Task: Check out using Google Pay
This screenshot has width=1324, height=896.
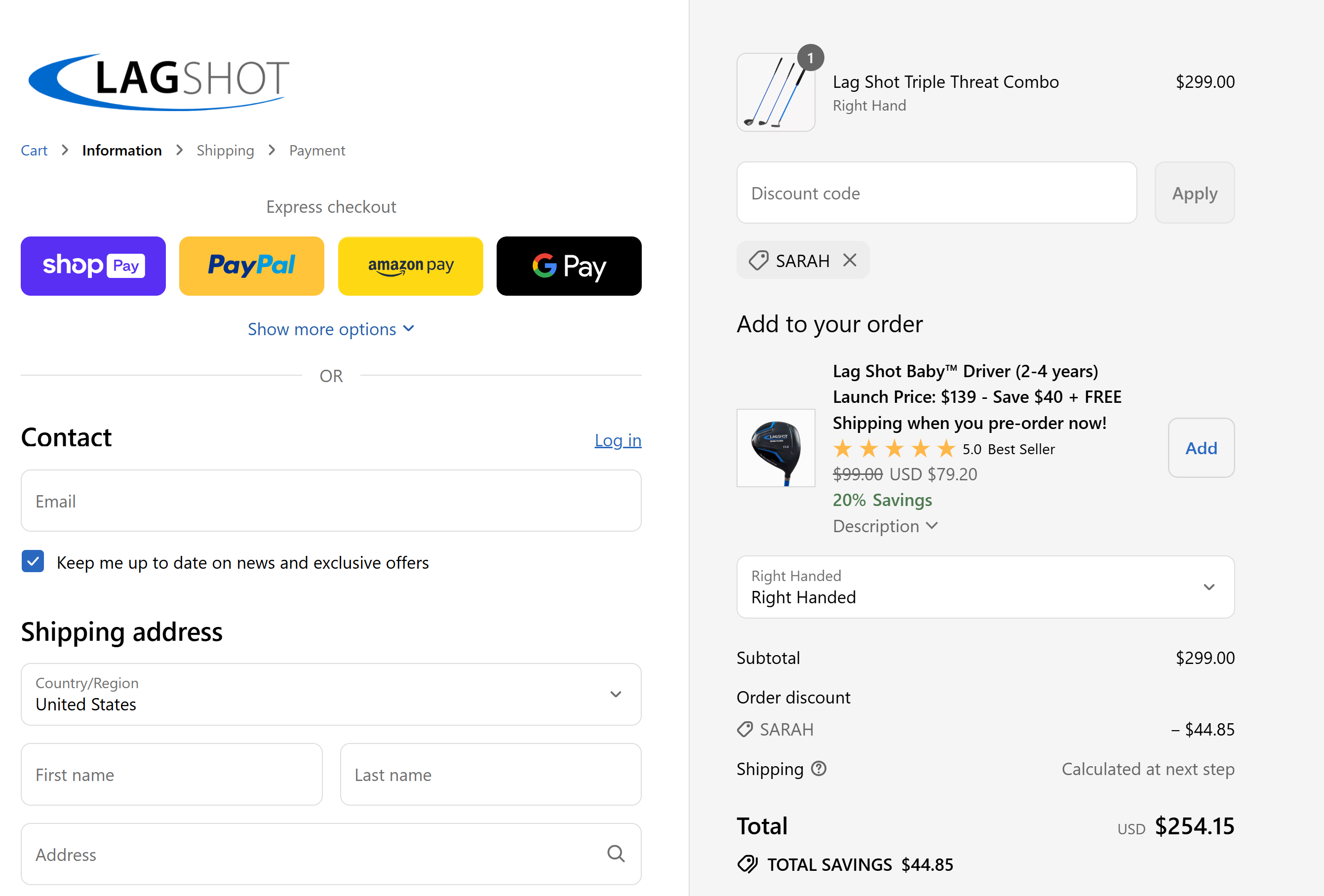Action: pos(569,266)
